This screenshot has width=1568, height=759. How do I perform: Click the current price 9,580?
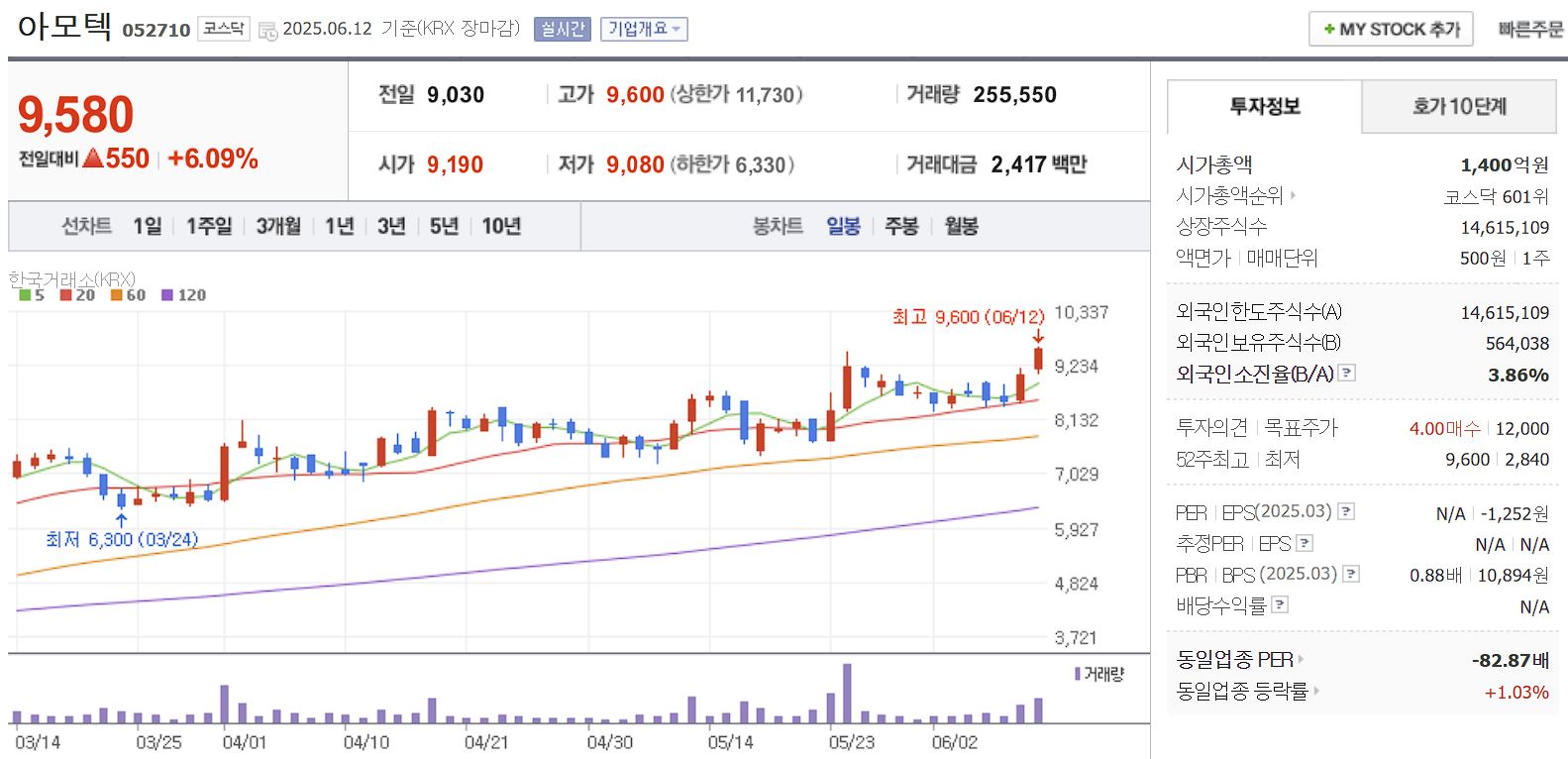click(75, 114)
